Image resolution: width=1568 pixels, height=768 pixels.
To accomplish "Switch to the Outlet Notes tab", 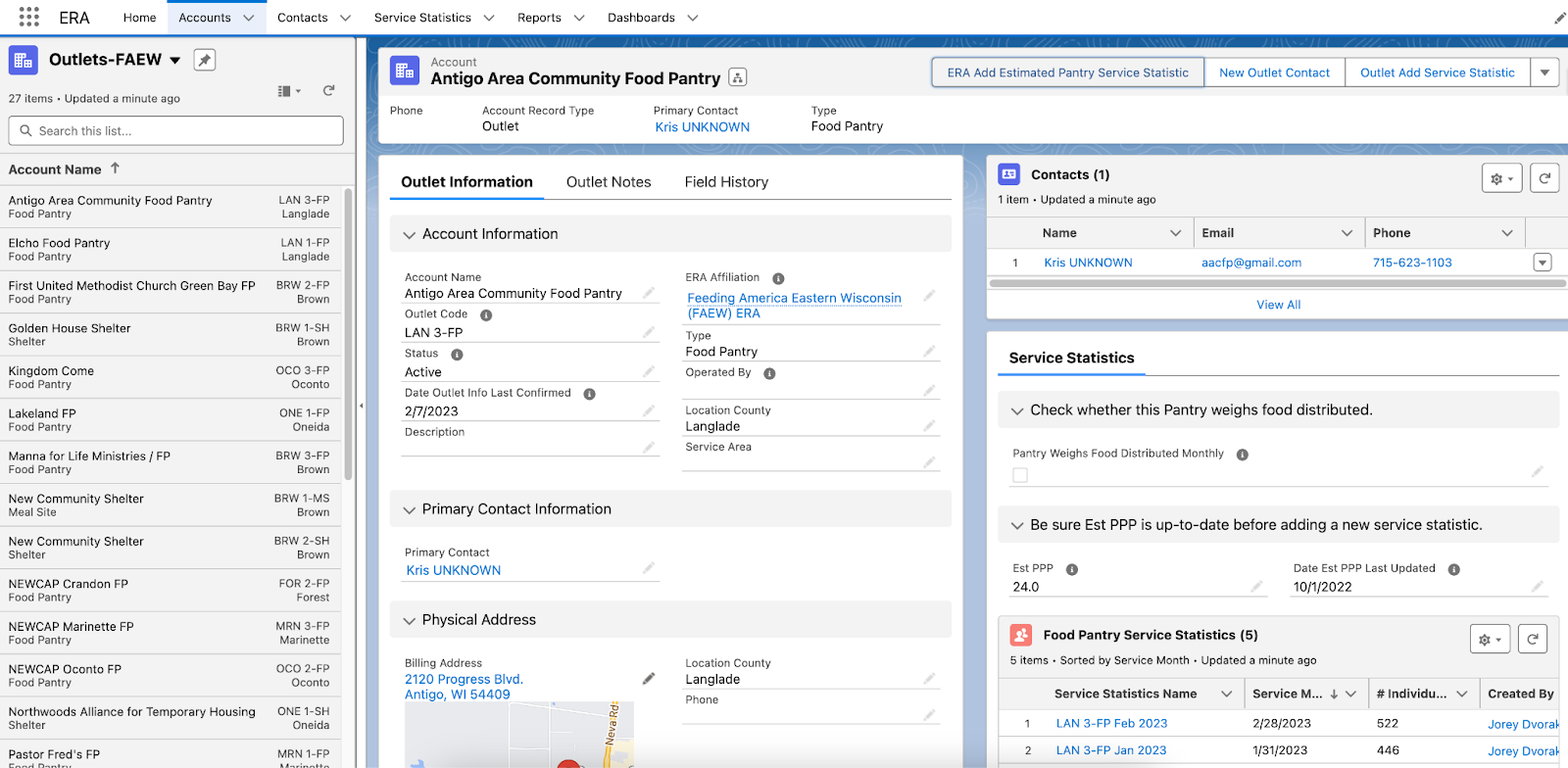I will [x=609, y=182].
